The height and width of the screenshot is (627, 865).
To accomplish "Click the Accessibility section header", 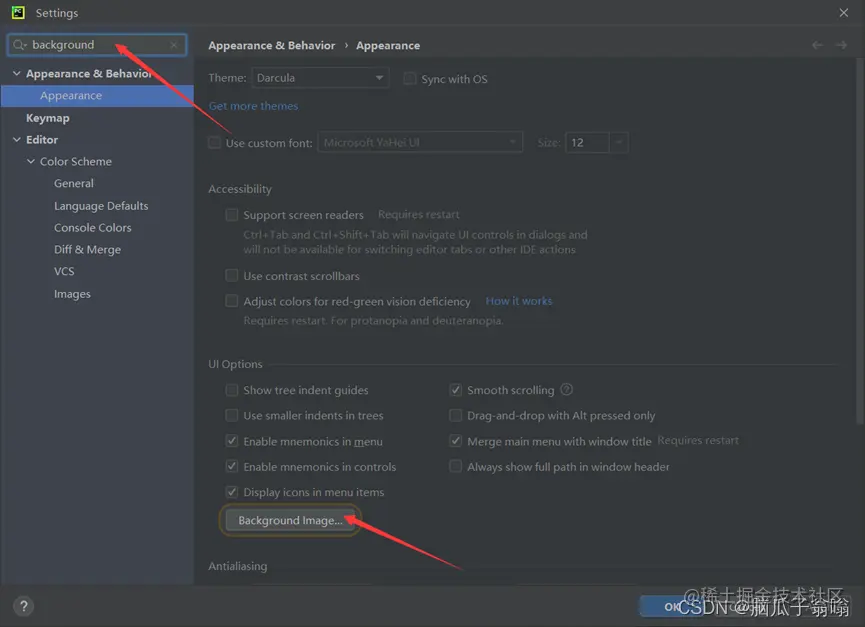I will 240,189.
